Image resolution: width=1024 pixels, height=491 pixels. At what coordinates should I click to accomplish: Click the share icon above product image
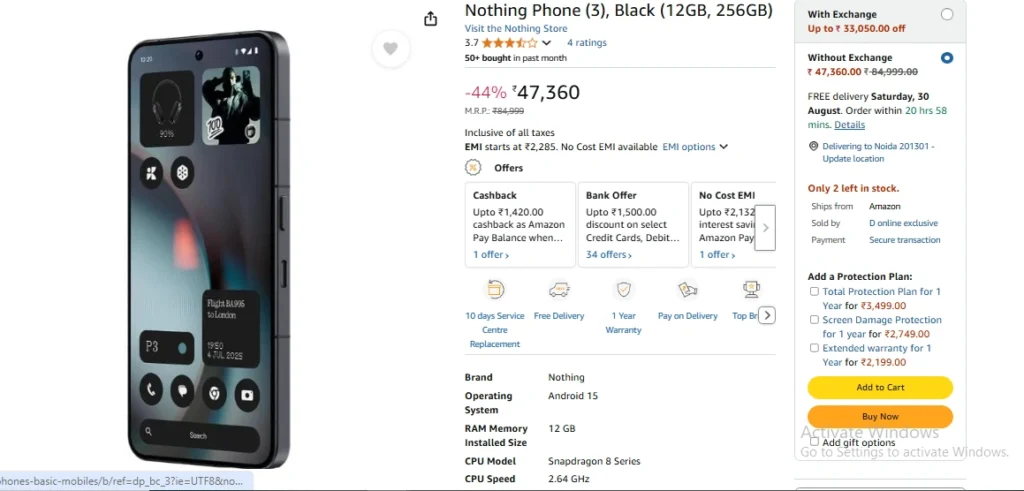click(x=431, y=19)
